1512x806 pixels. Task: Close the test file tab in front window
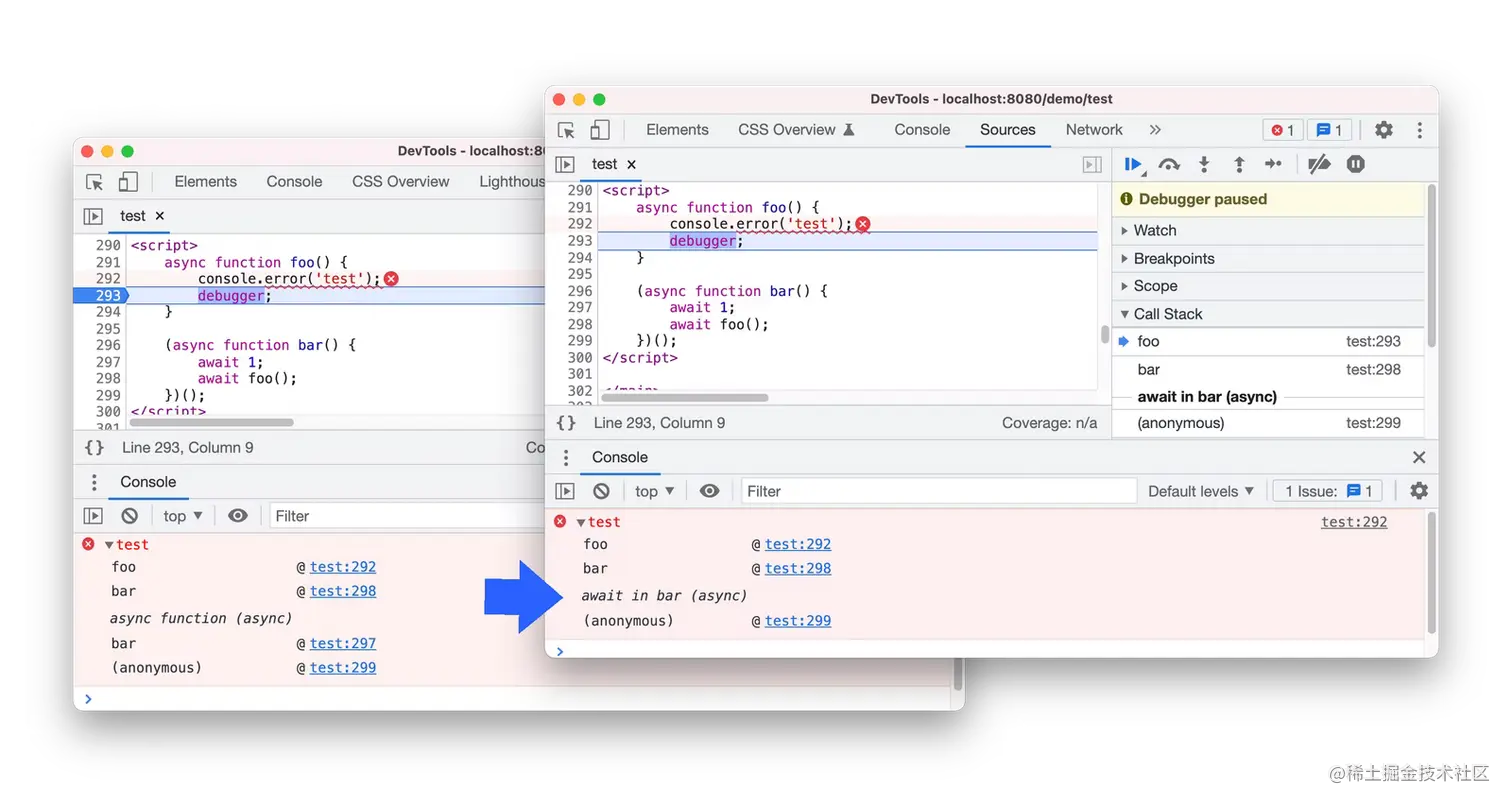[x=631, y=164]
